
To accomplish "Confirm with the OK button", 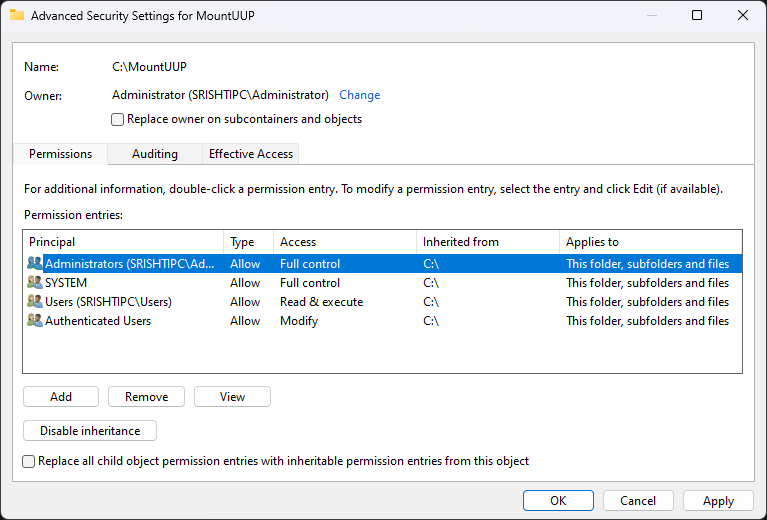I will click(x=558, y=501).
